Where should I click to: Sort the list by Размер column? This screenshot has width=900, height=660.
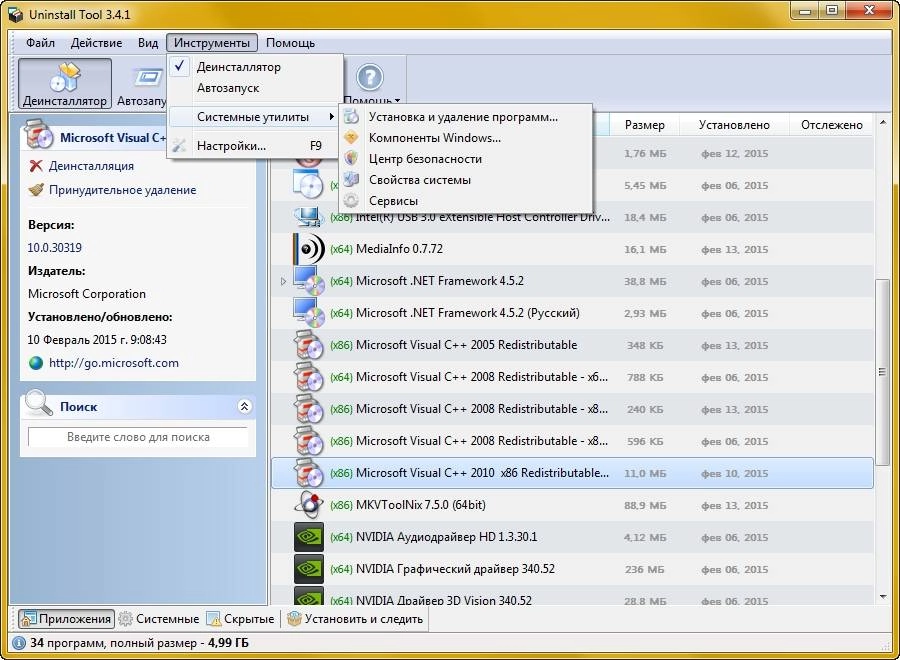pyautogui.click(x=645, y=125)
